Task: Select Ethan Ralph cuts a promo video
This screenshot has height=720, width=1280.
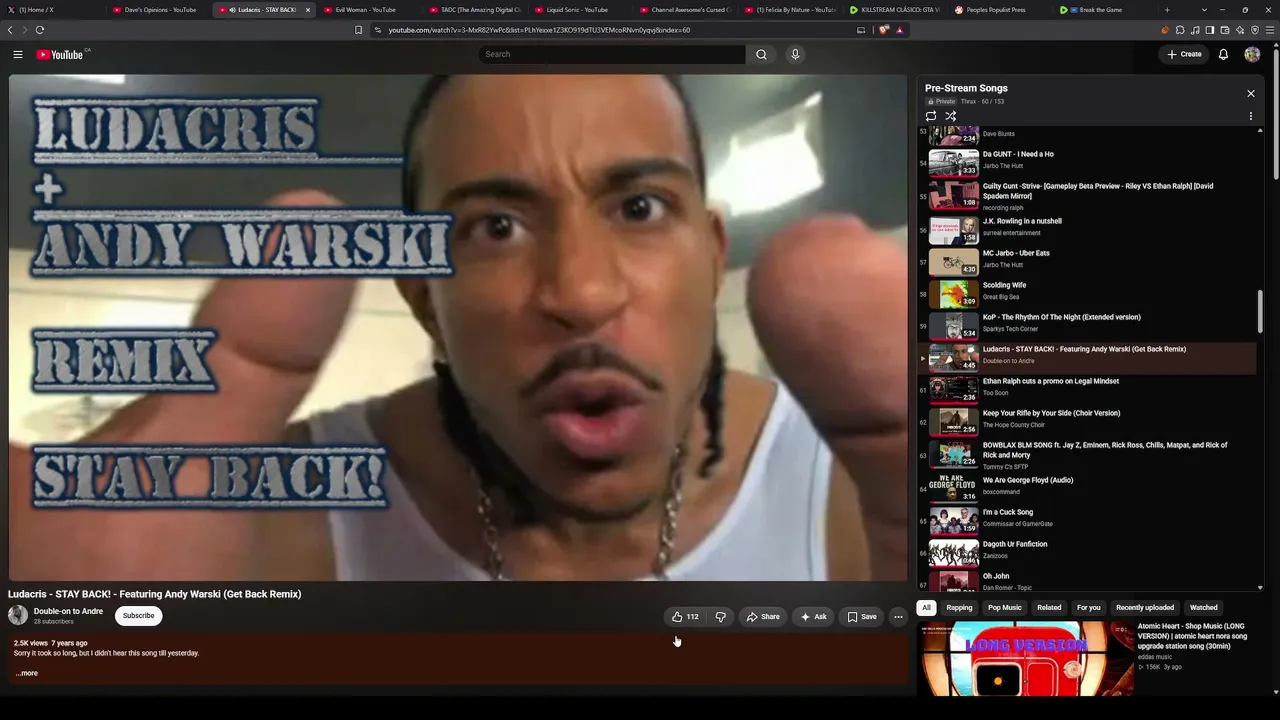Action: [1087, 388]
